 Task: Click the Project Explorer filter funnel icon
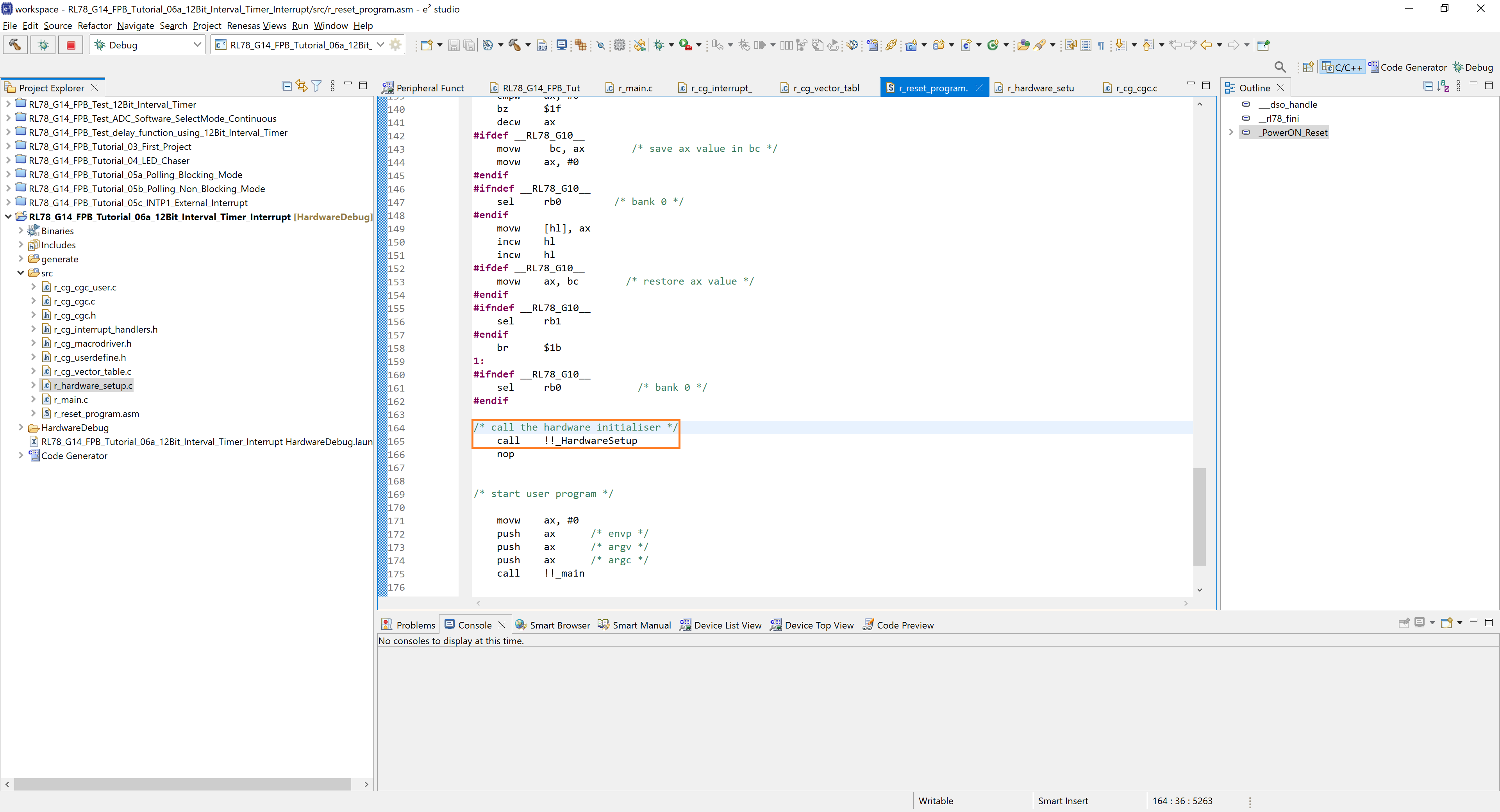pos(316,86)
